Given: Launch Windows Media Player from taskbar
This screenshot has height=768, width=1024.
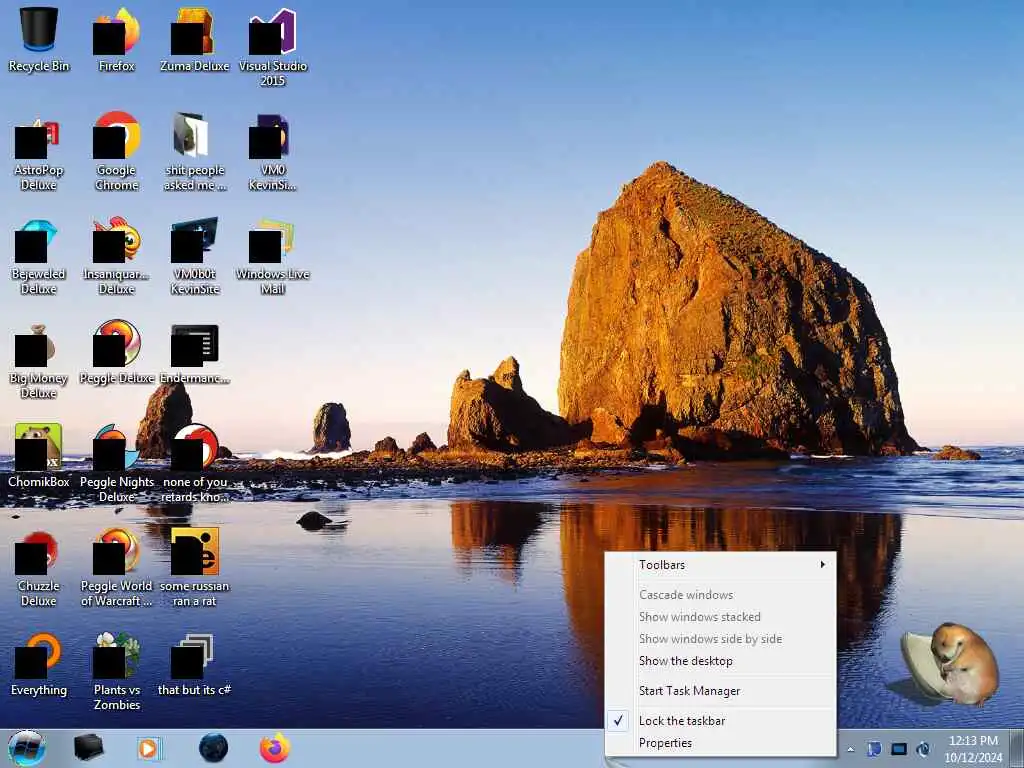Looking at the screenshot, I should pos(150,748).
